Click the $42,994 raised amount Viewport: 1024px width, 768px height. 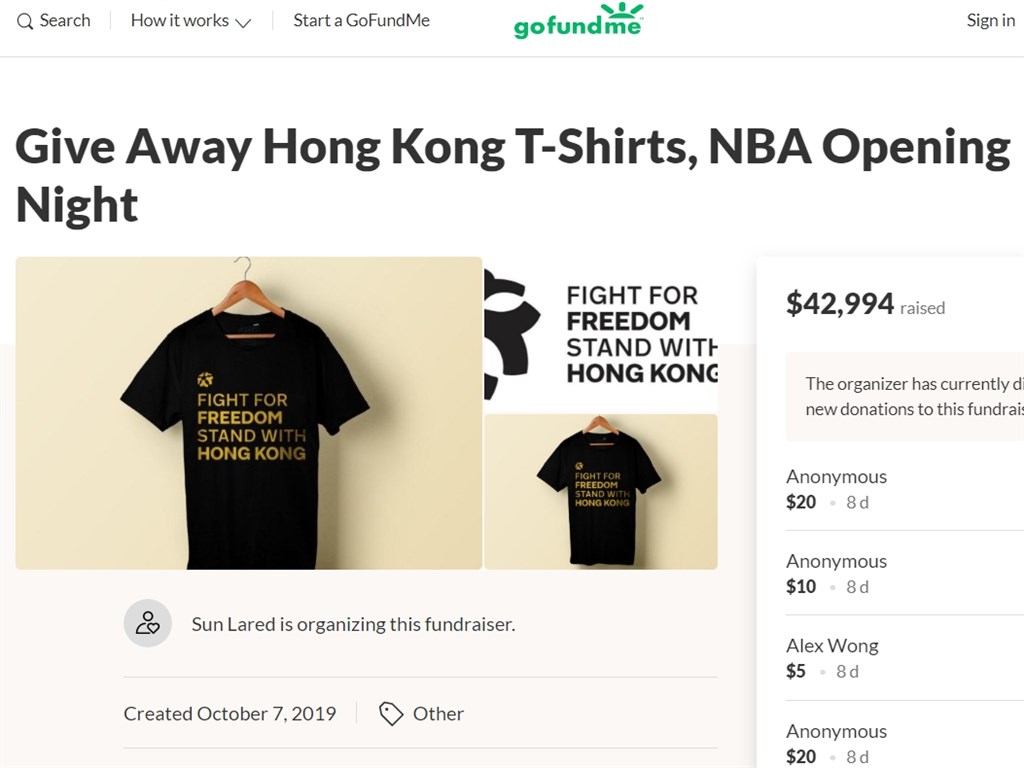click(x=840, y=304)
